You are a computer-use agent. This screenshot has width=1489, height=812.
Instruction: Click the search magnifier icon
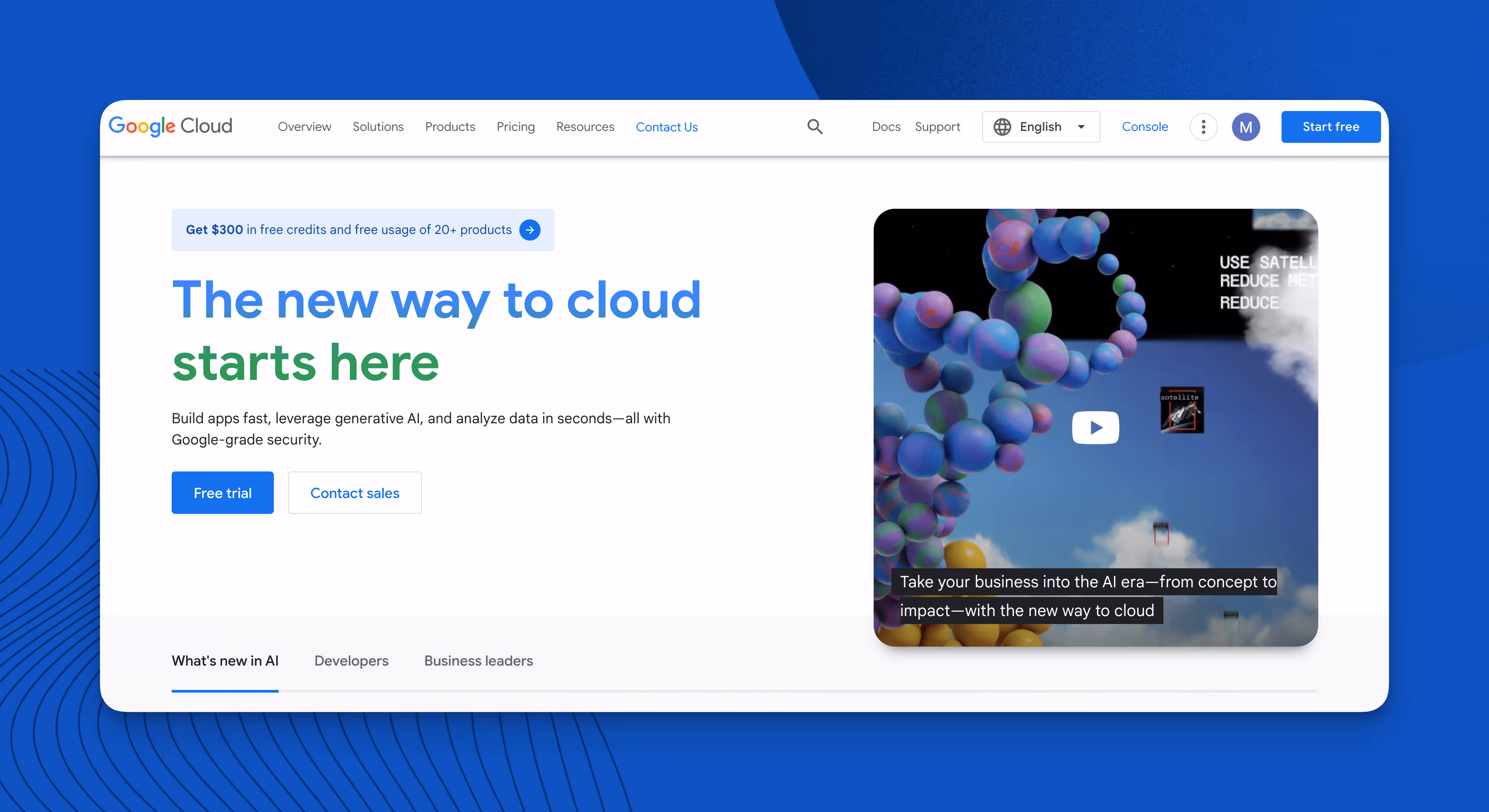[815, 126]
